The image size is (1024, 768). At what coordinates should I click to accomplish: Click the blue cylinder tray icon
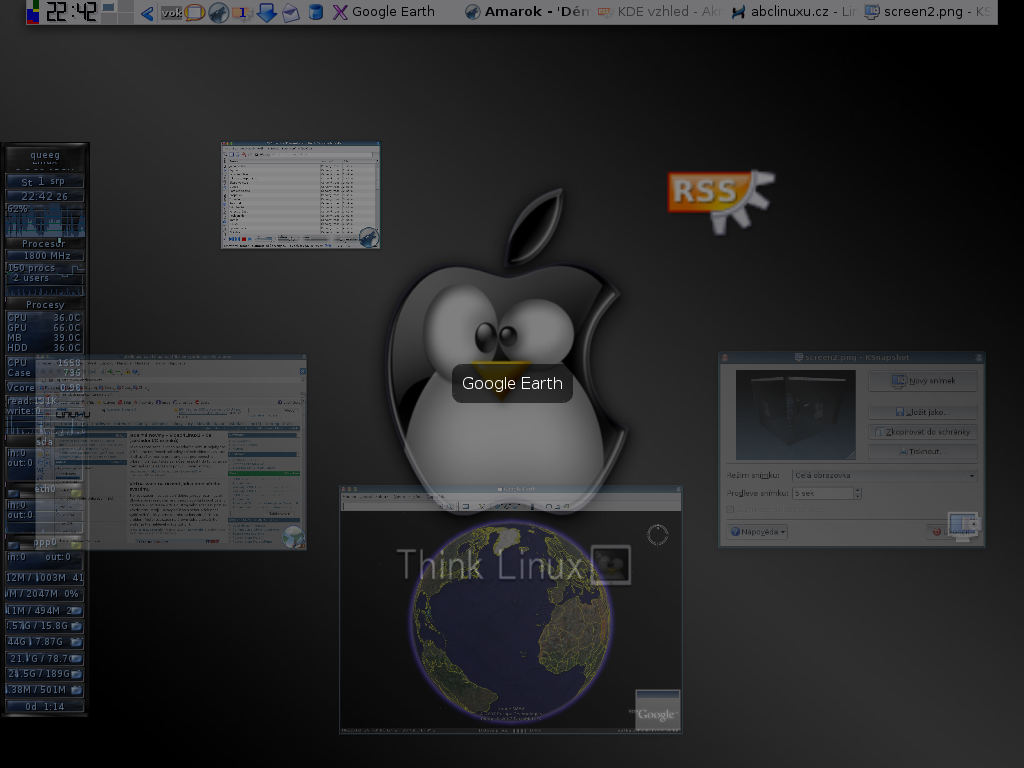315,12
